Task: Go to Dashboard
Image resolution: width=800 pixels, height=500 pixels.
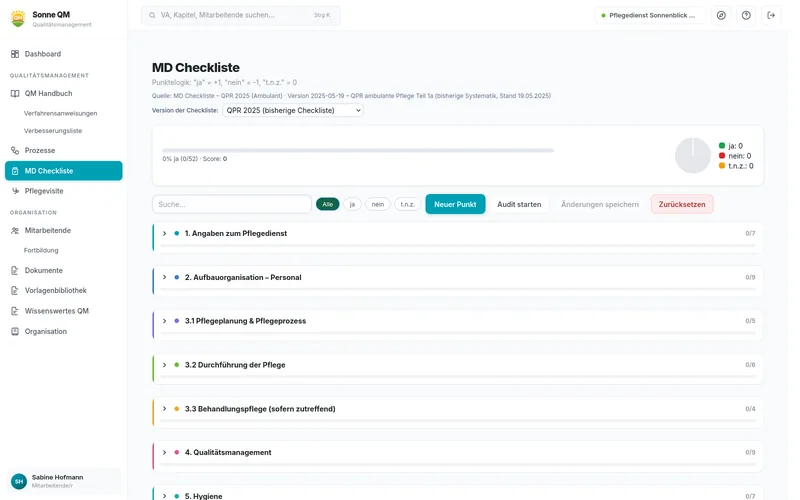Action: point(63,54)
